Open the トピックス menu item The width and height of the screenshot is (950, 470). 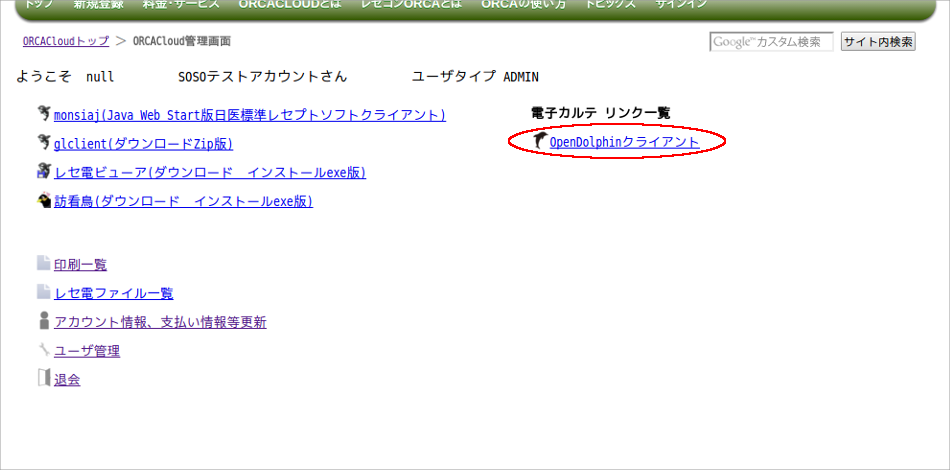(x=611, y=4)
